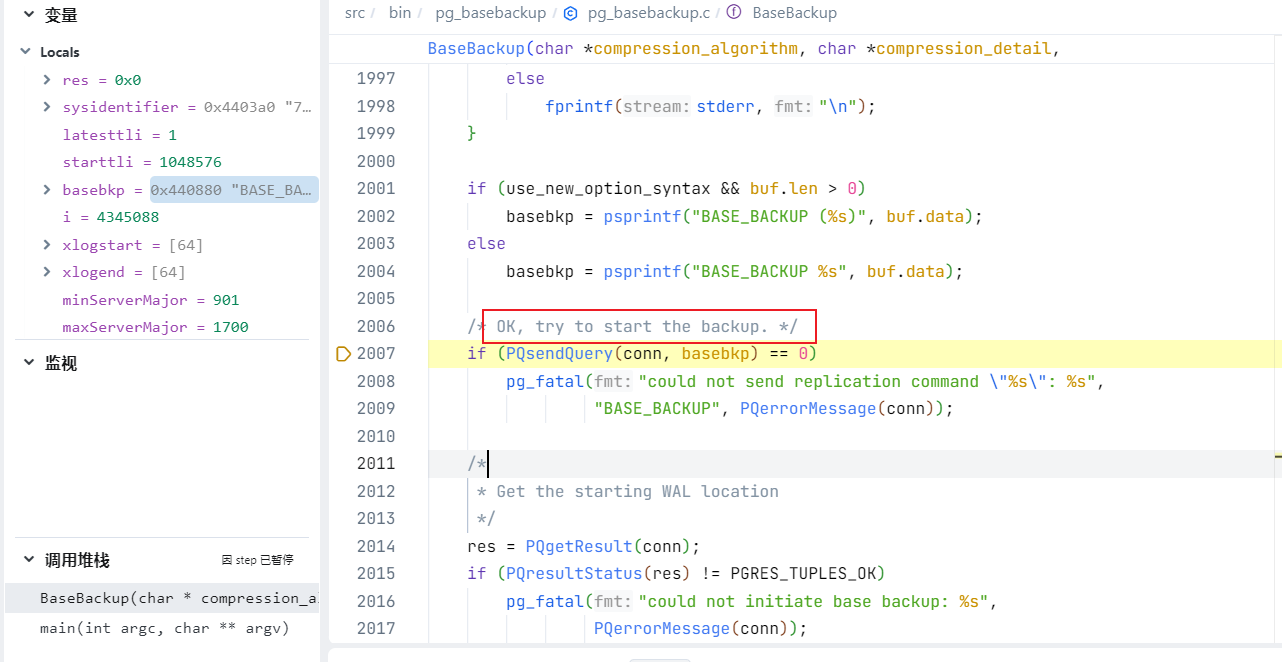The width and height of the screenshot is (1282, 662).
Task: Click the current execution arrow at line 2007
Action: coord(343,353)
